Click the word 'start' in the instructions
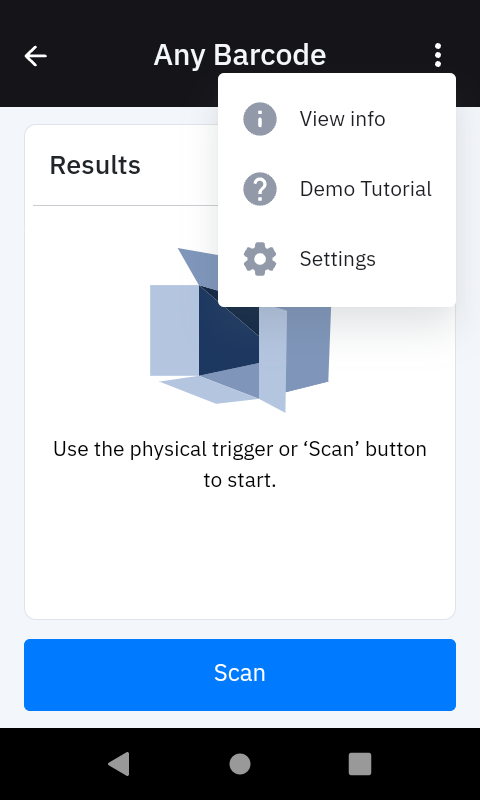Image resolution: width=480 pixels, height=800 pixels. [246, 480]
